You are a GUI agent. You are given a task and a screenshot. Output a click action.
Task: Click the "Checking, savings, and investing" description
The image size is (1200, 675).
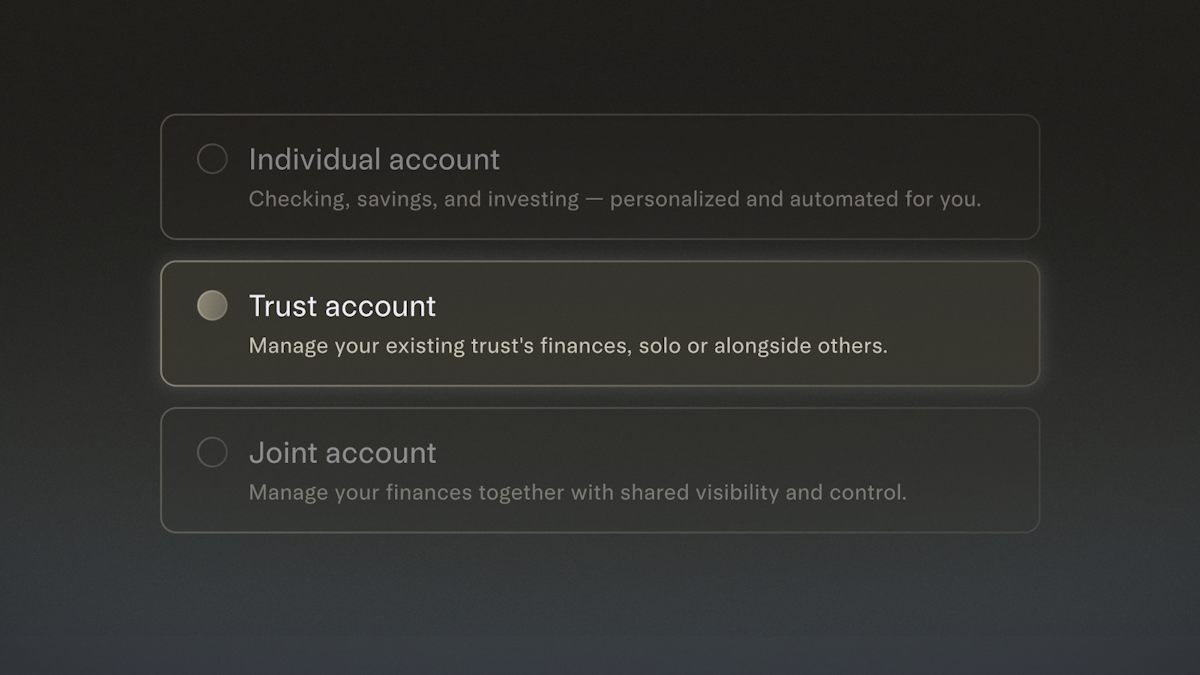point(414,199)
